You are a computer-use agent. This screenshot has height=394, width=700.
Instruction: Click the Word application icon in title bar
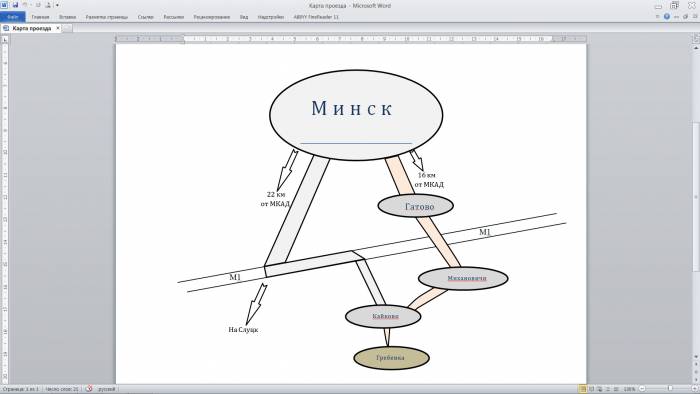tap(4, 5)
